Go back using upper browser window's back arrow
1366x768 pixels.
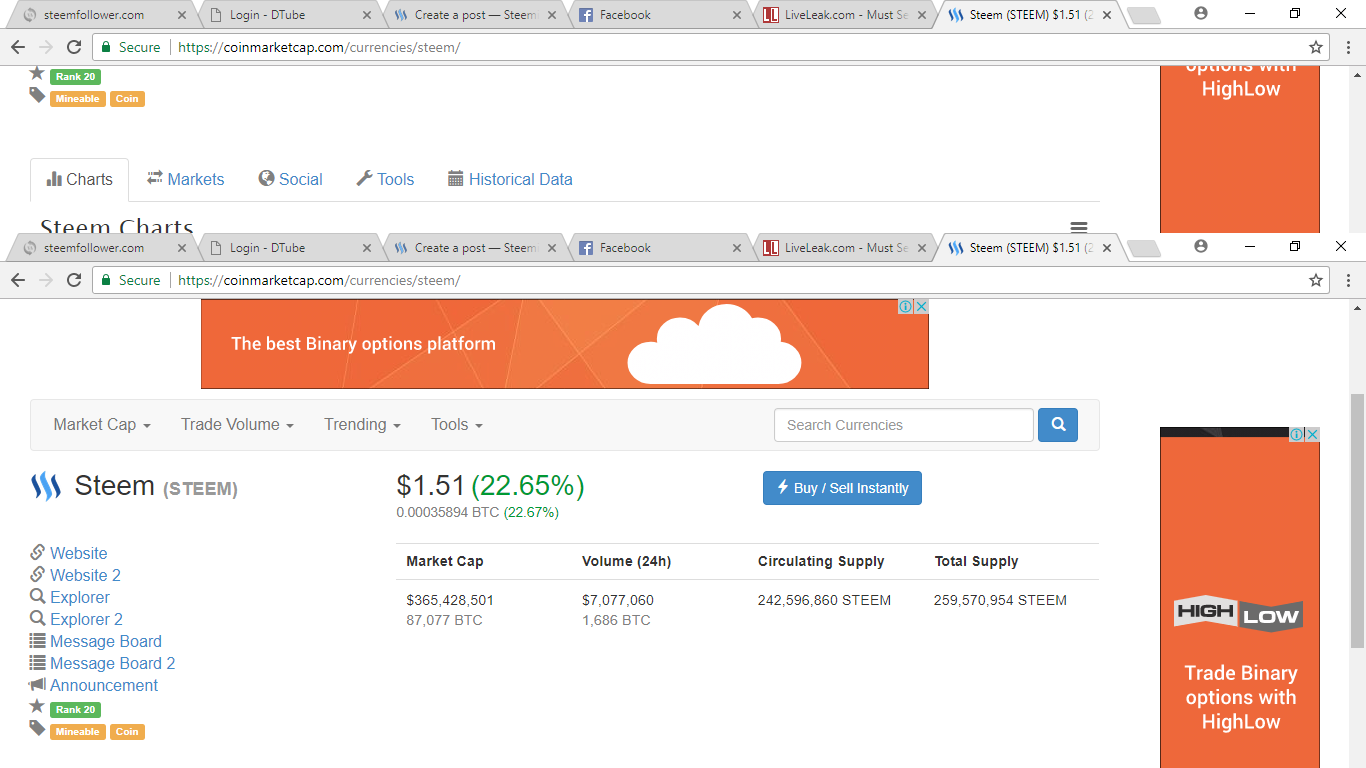[x=18, y=47]
